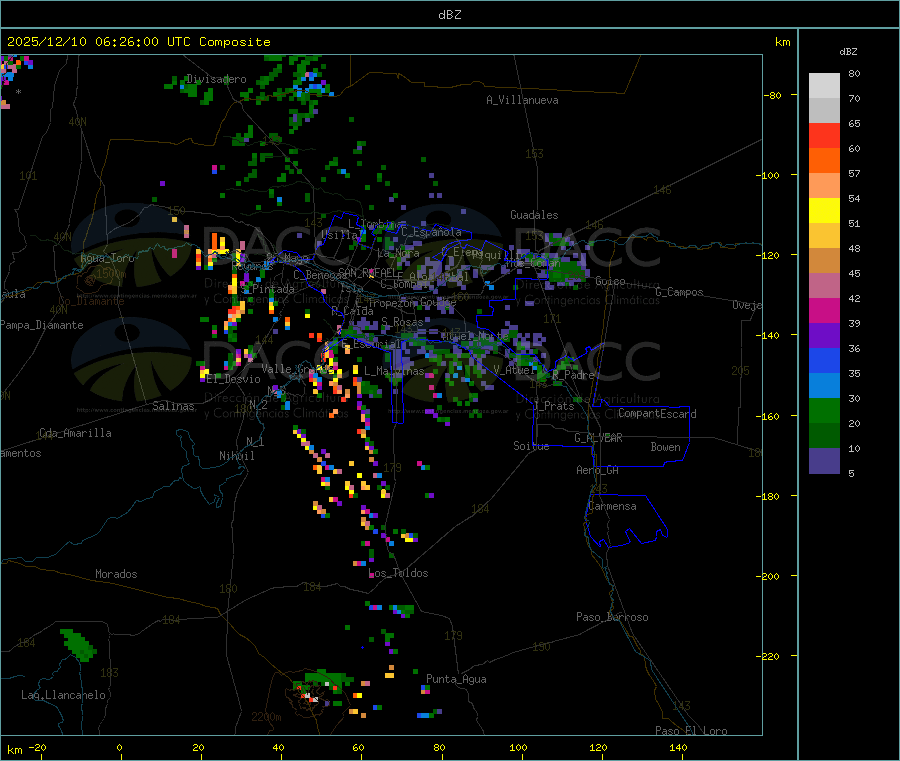Click the yellow 51–54 dBZ legend swatch

pos(824,211)
